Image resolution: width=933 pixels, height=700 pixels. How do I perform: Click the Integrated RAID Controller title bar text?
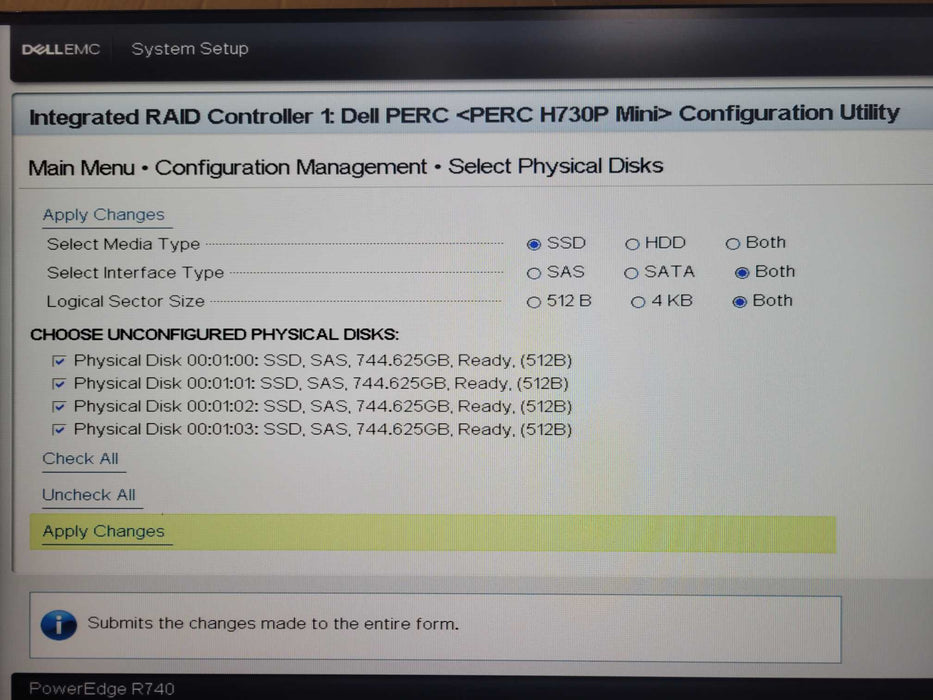(464, 114)
